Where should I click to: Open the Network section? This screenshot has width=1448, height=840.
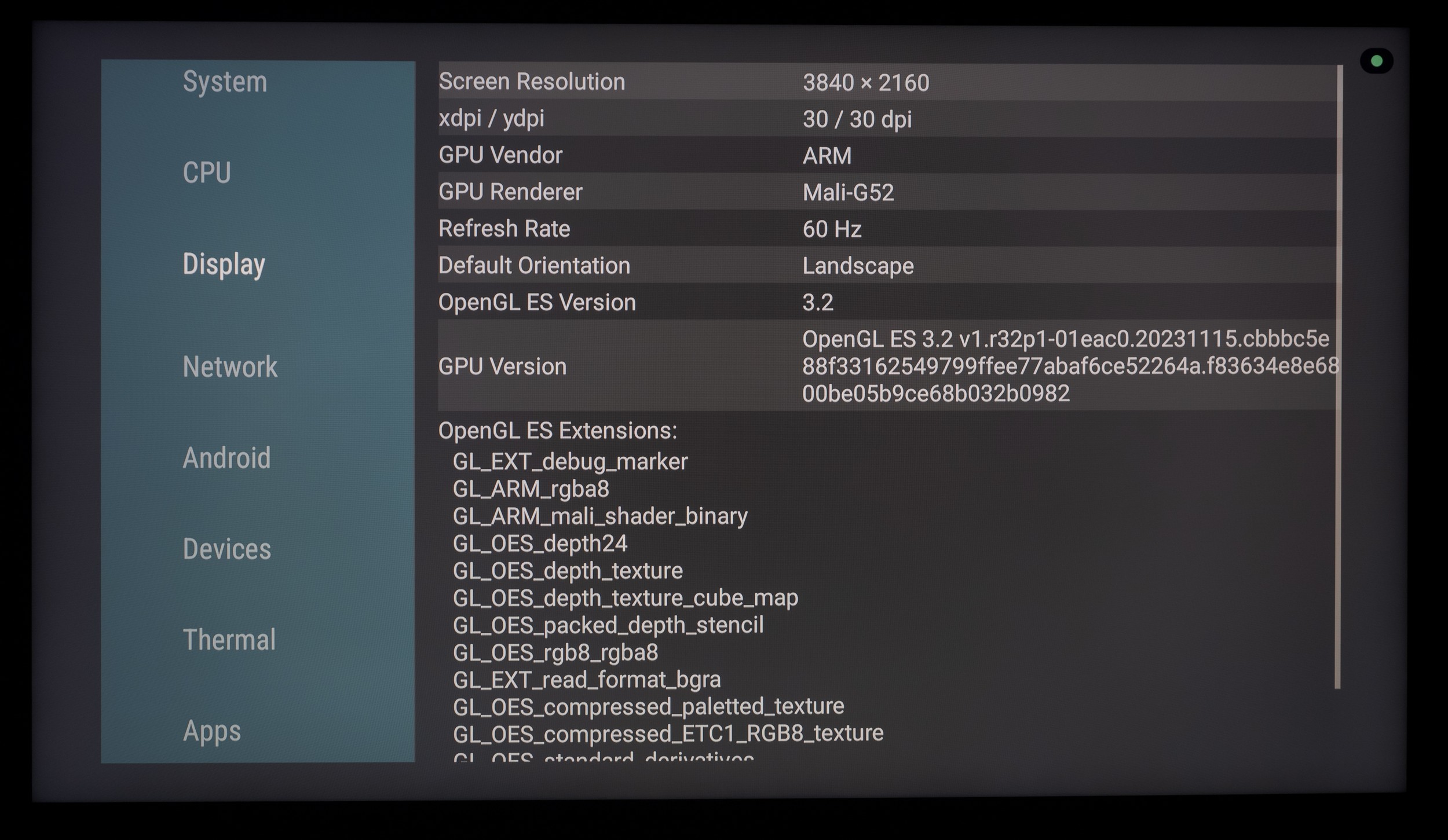click(x=230, y=366)
